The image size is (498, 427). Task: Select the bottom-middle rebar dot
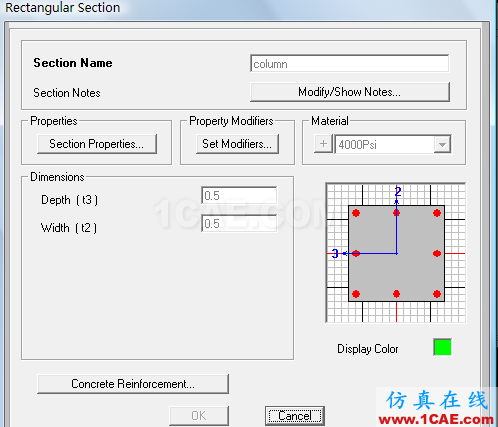396,294
